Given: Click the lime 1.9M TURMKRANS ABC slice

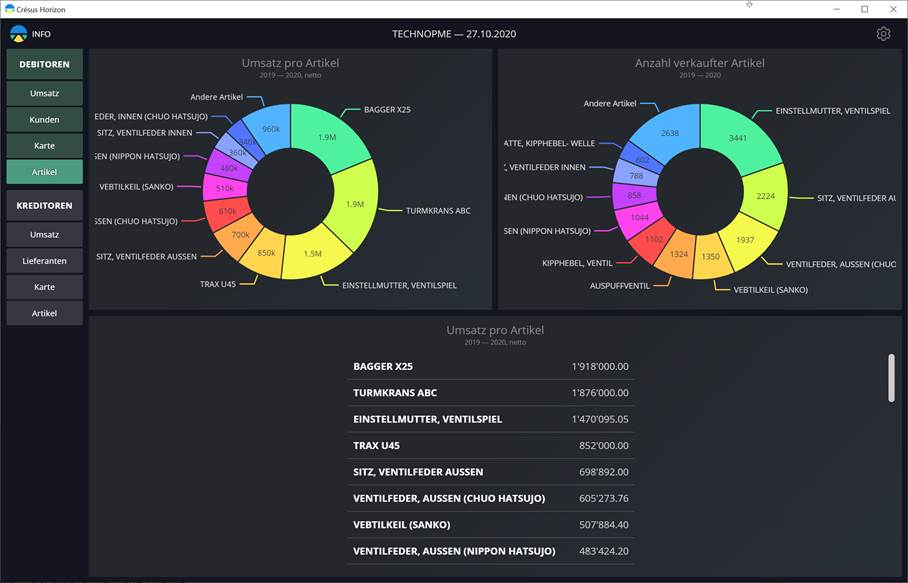Looking at the screenshot, I should point(354,204).
